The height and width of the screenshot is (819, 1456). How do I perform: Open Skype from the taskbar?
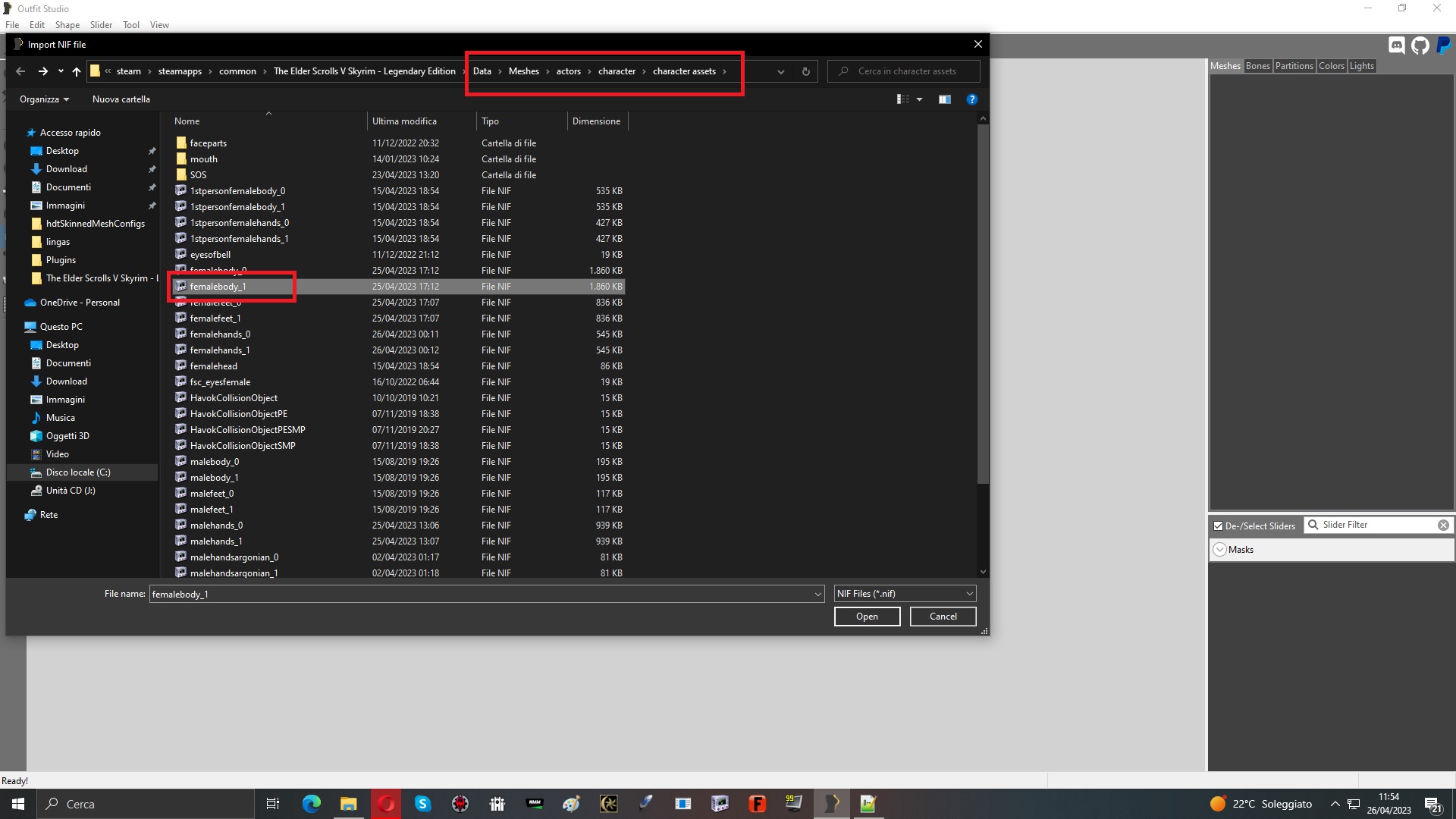pos(422,804)
